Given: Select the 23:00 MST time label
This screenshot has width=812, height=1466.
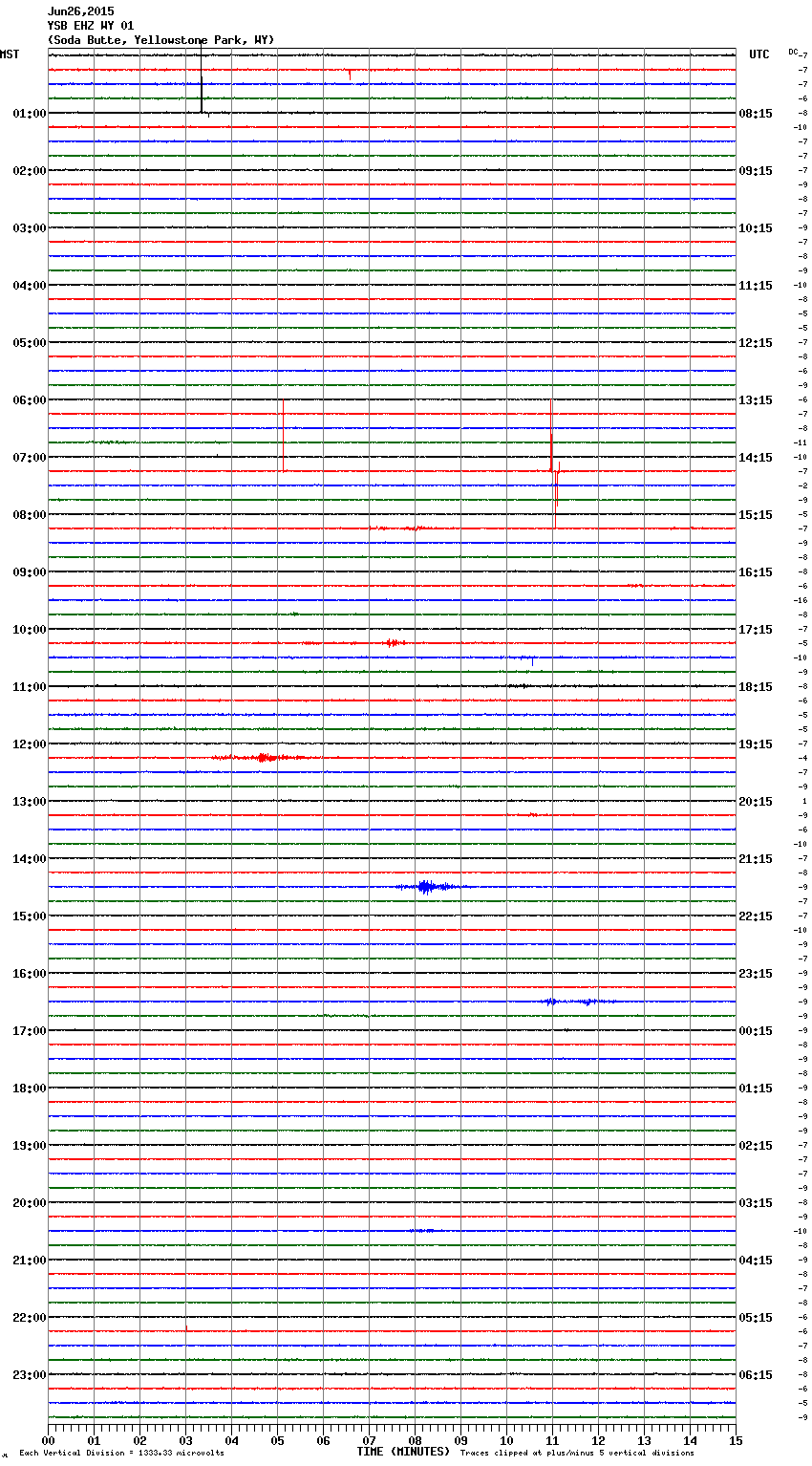Looking at the screenshot, I should pos(30,1375).
